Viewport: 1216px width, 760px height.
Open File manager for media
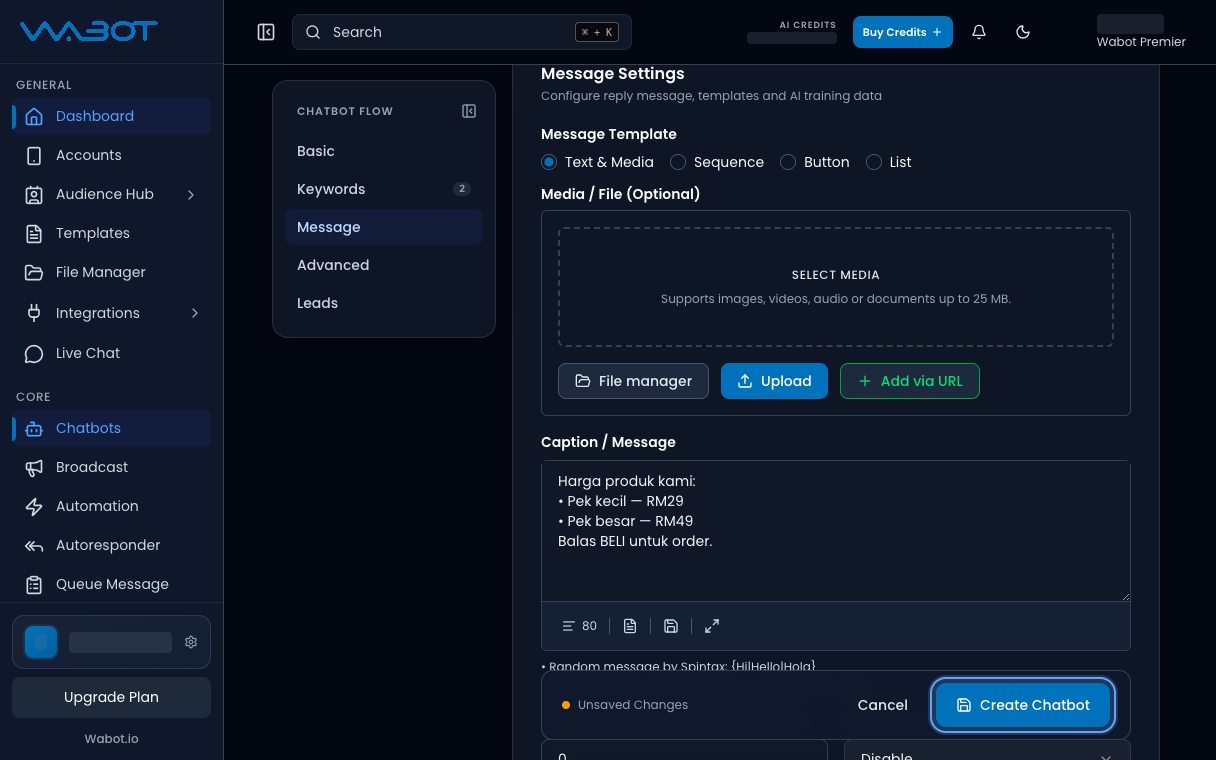[633, 381]
